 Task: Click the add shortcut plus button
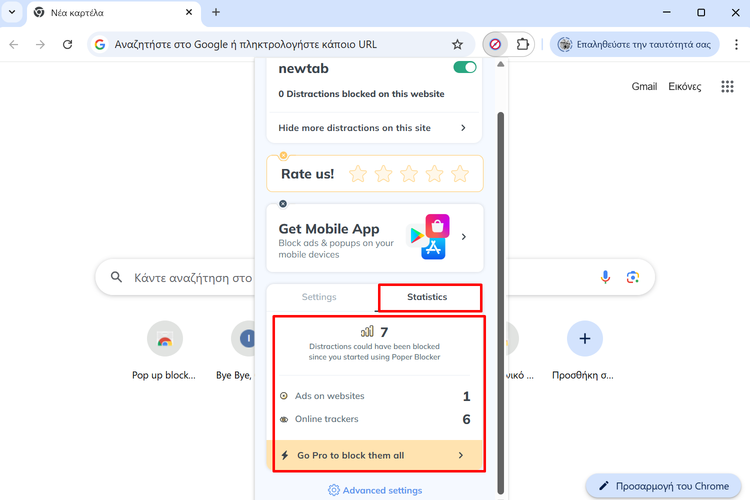(585, 340)
